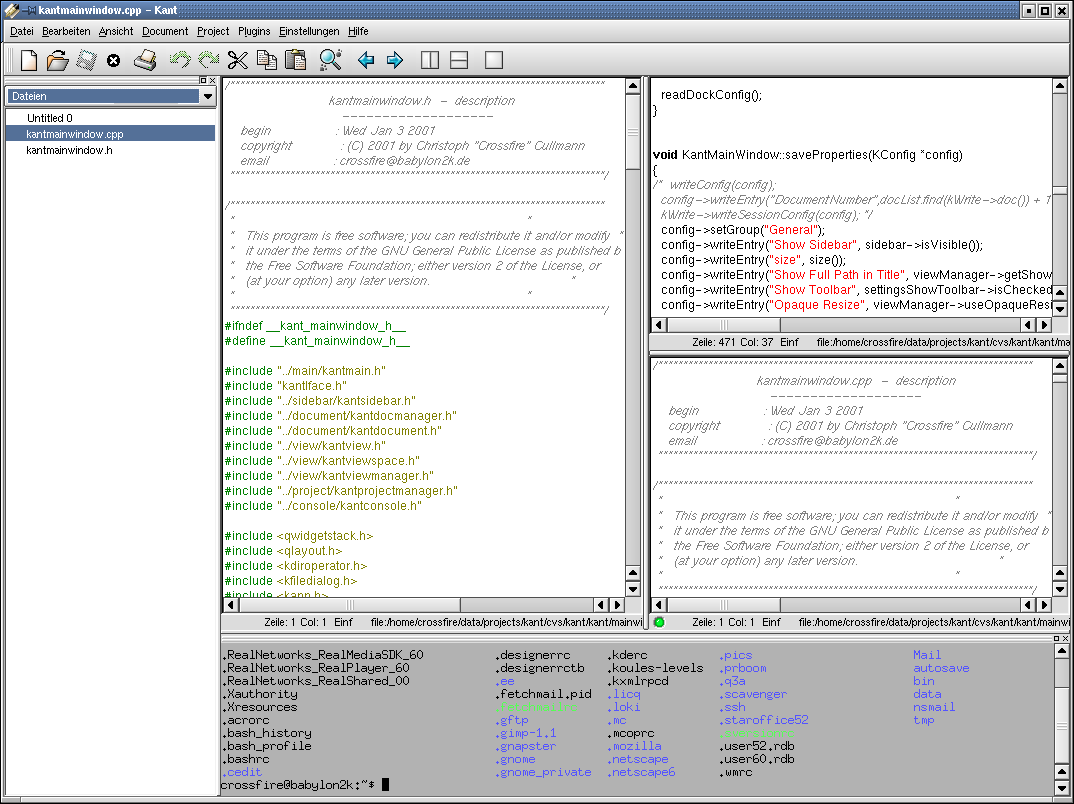Toggle floating for the console dock panel
This screenshot has height=804, width=1074.
[x=1054, y=638]
